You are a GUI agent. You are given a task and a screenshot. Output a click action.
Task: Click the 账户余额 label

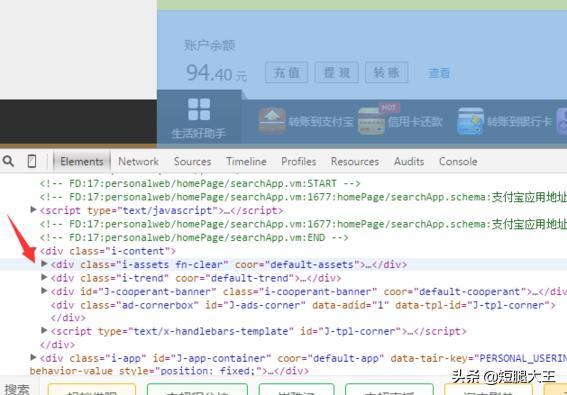pyautogui.click(x=210, y=46)
